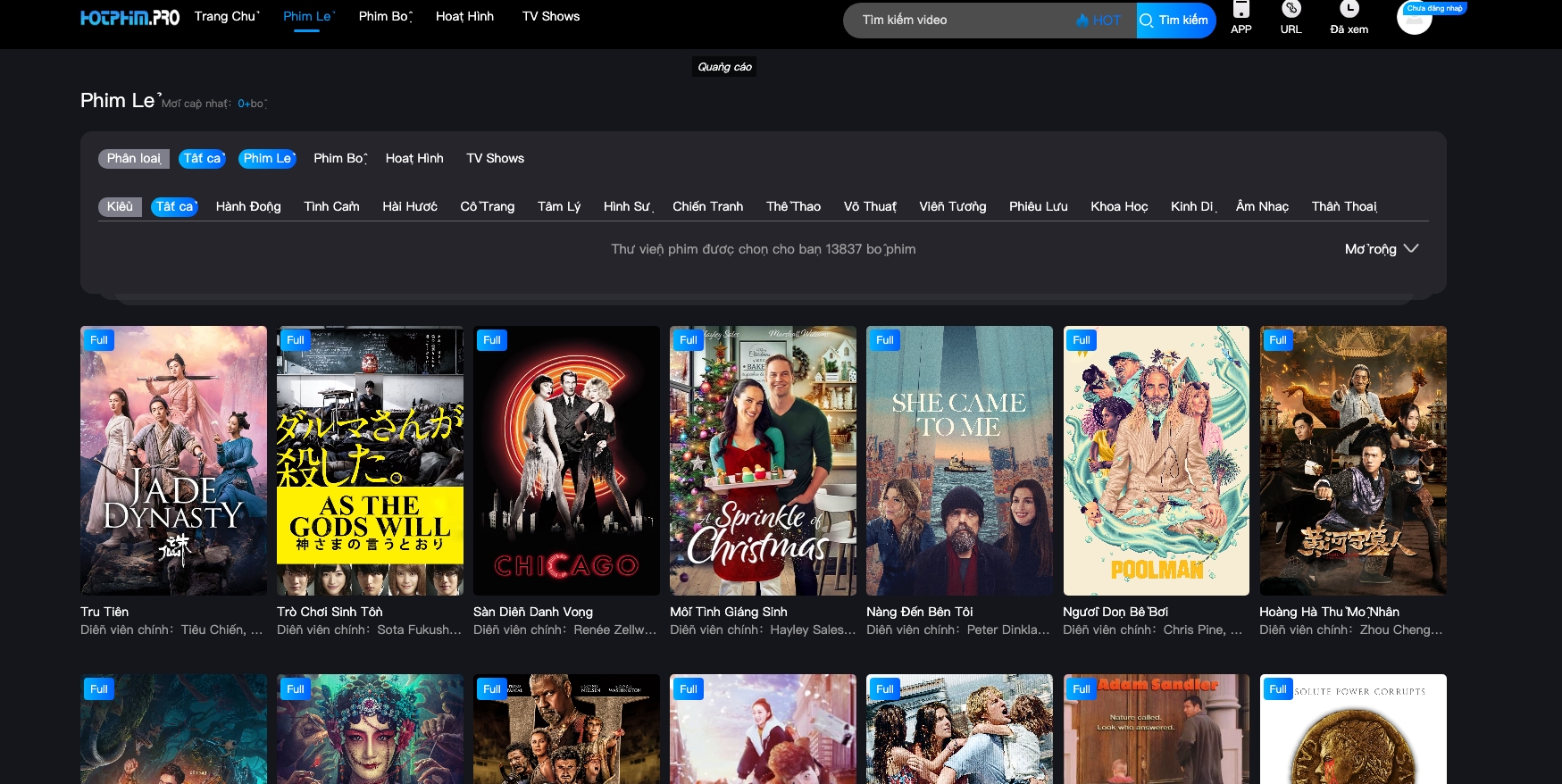The image size is (1562, 784).
Task: Go to the Trang Chủ nav tab
Action: pos(227,16)
